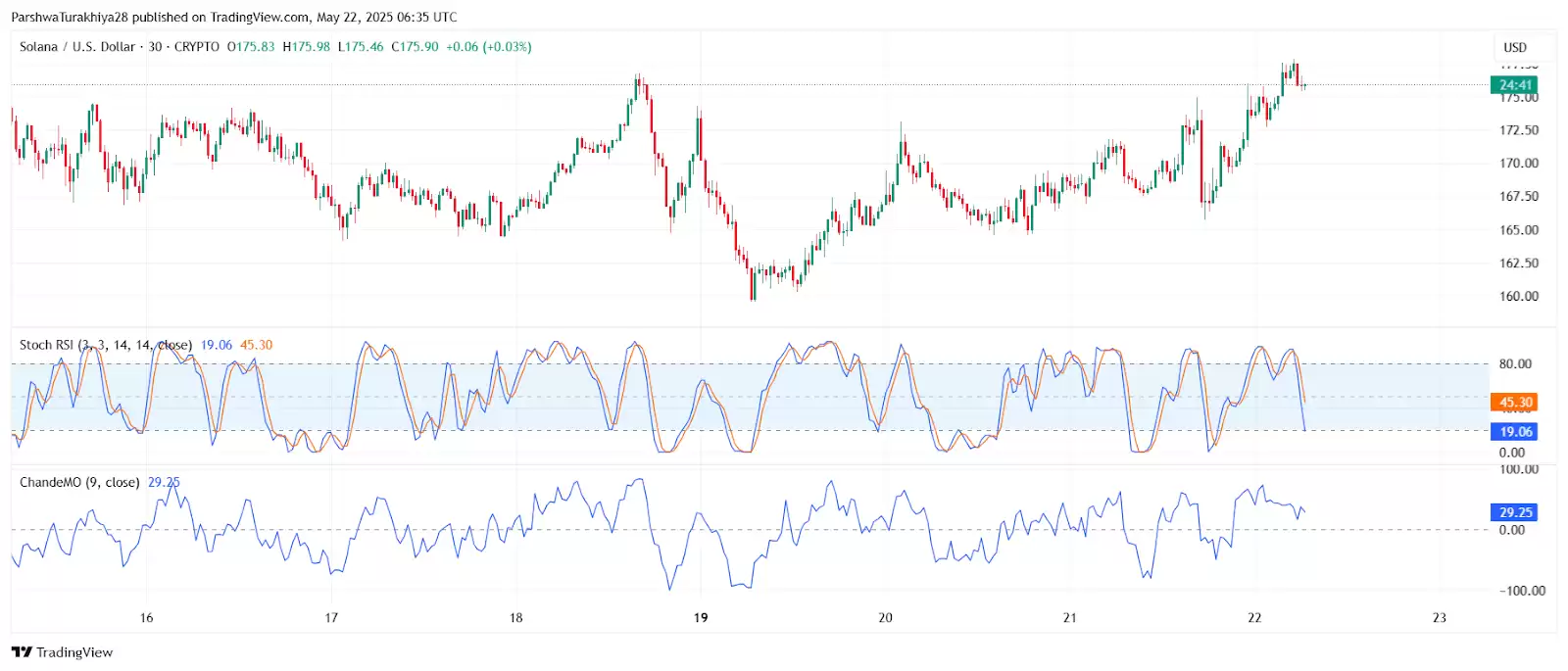Click the 22 date marker on time axis
The image size is (1568, 671).
pos(1254,617)
